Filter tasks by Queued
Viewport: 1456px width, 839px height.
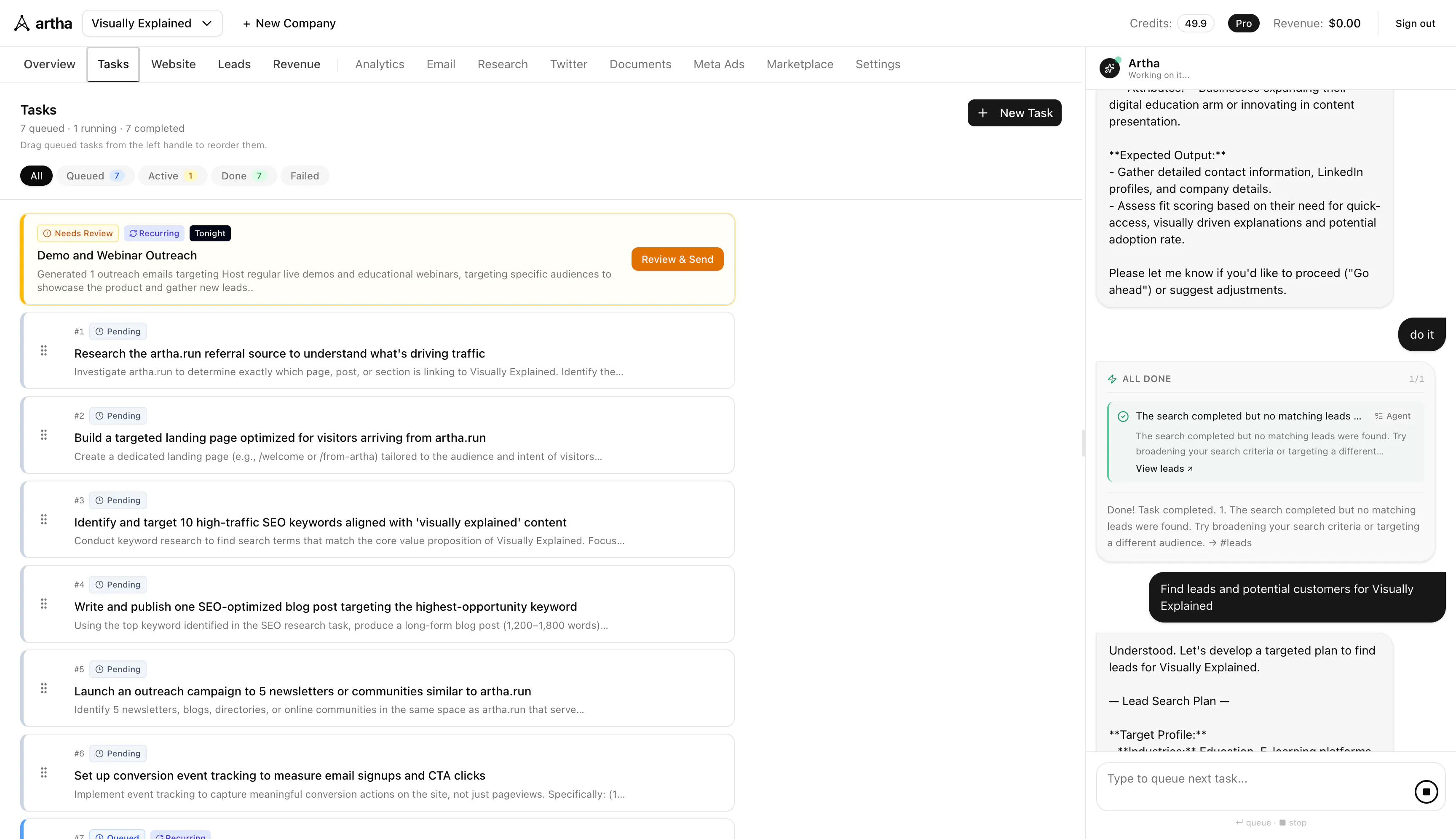click(95, 176)
